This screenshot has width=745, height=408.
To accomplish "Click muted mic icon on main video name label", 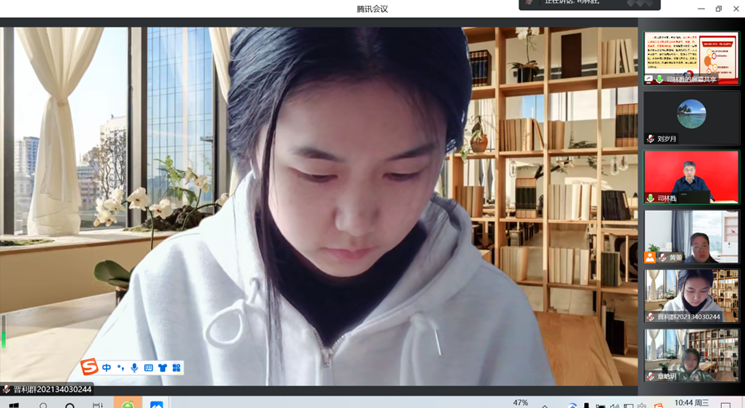I will coord(6,389).
